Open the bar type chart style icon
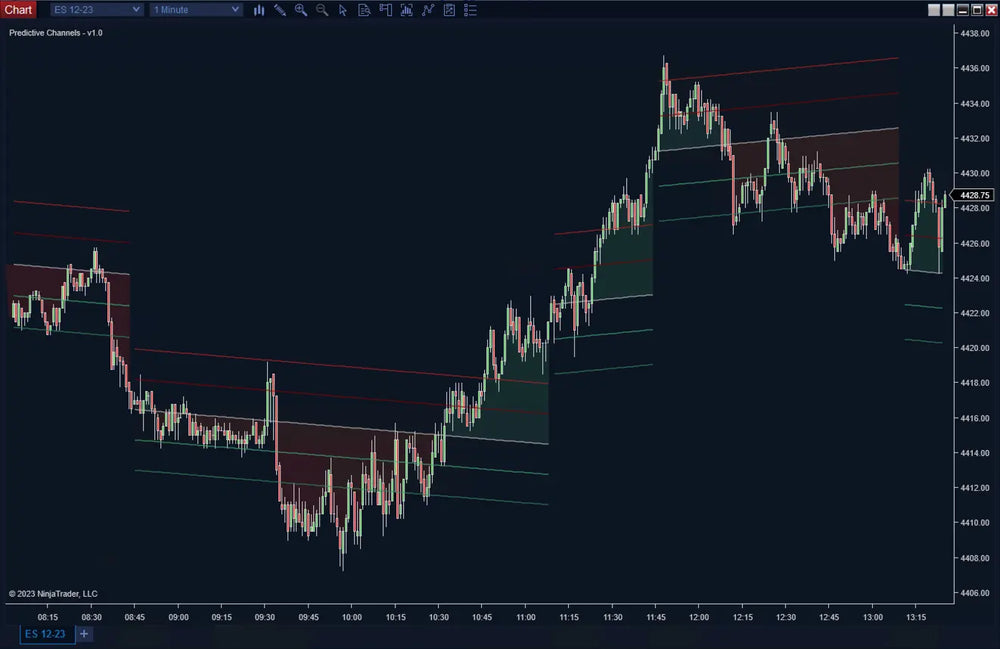 click(259, 10)
